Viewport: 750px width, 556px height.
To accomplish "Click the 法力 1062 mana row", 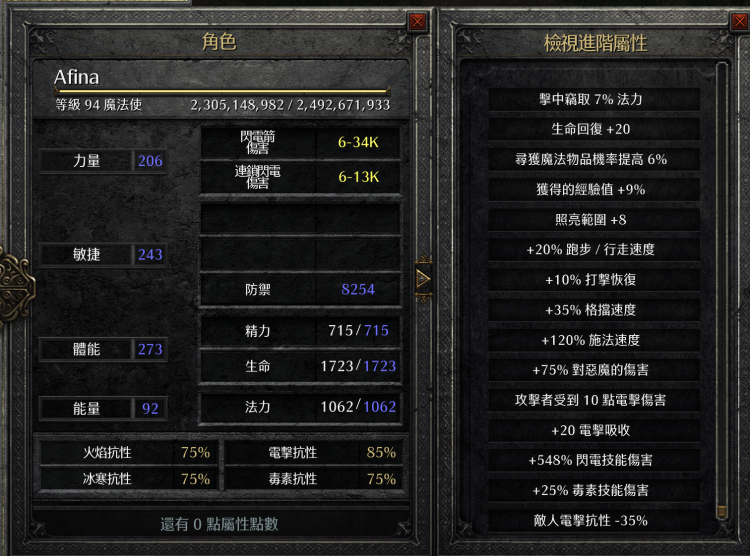I will [x=300, y=407].
